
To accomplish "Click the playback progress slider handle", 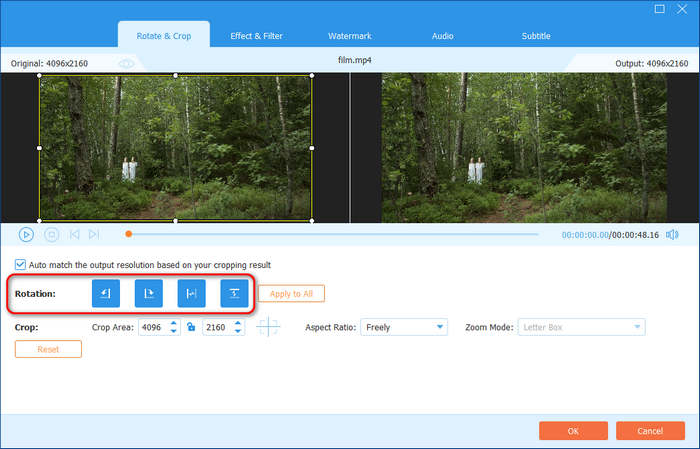I will coord(128,234).
